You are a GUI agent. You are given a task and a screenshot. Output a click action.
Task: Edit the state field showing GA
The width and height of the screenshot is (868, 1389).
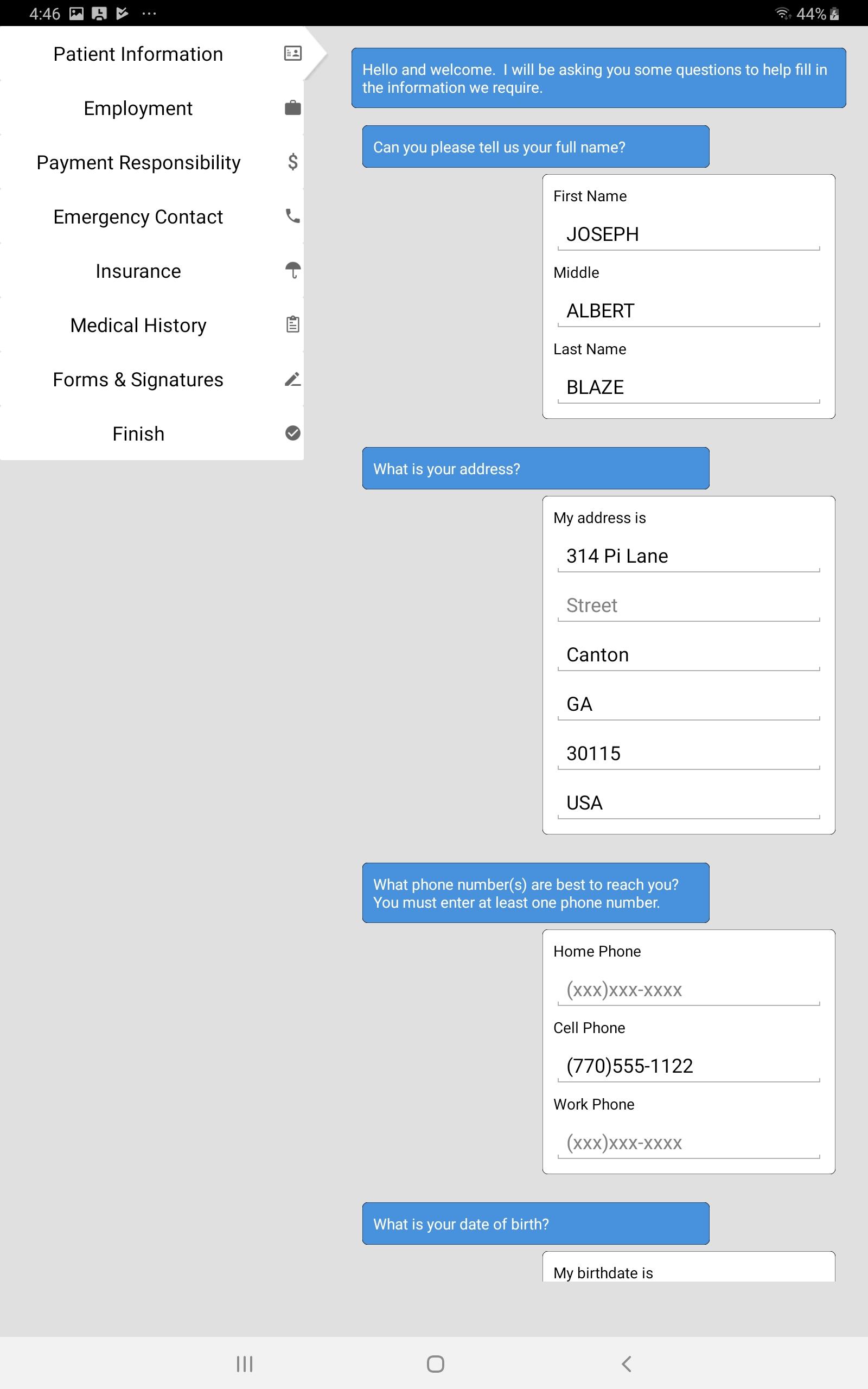click(688, 704)
